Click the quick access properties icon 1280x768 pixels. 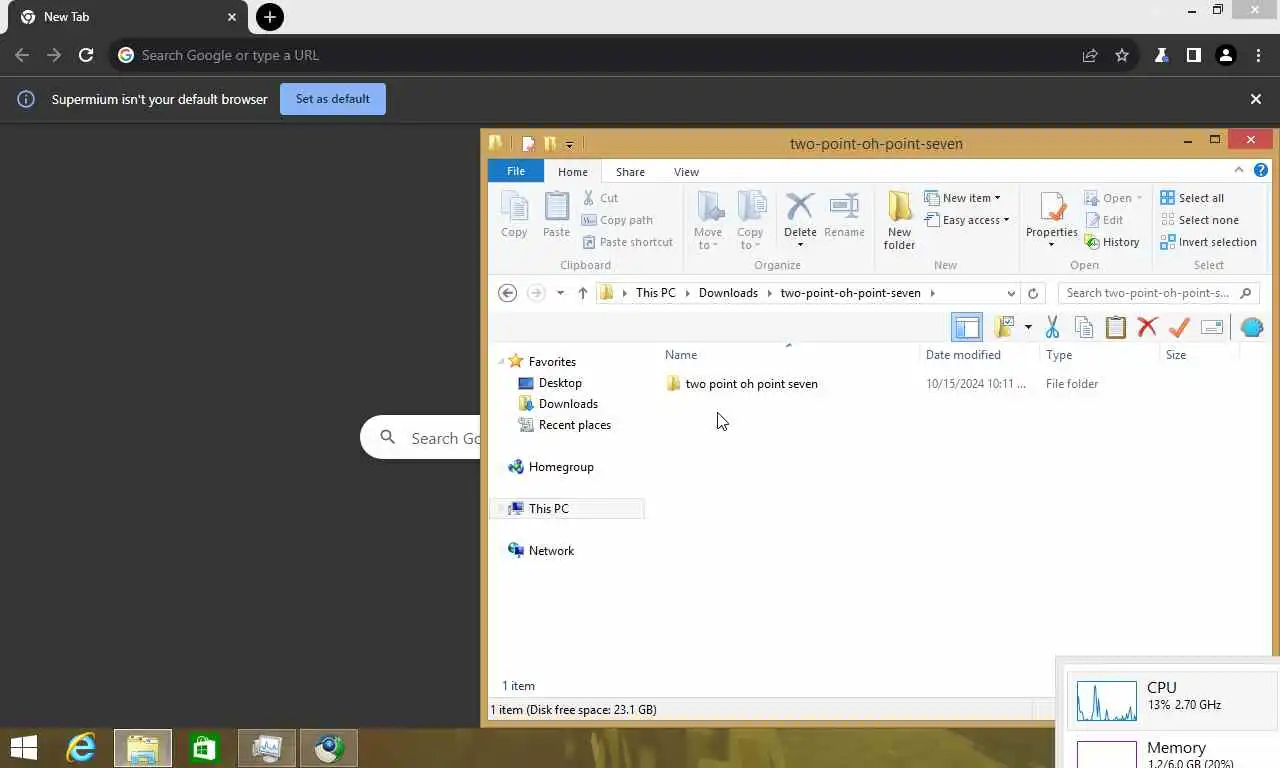pyautogui.click(x=528, y=143)
